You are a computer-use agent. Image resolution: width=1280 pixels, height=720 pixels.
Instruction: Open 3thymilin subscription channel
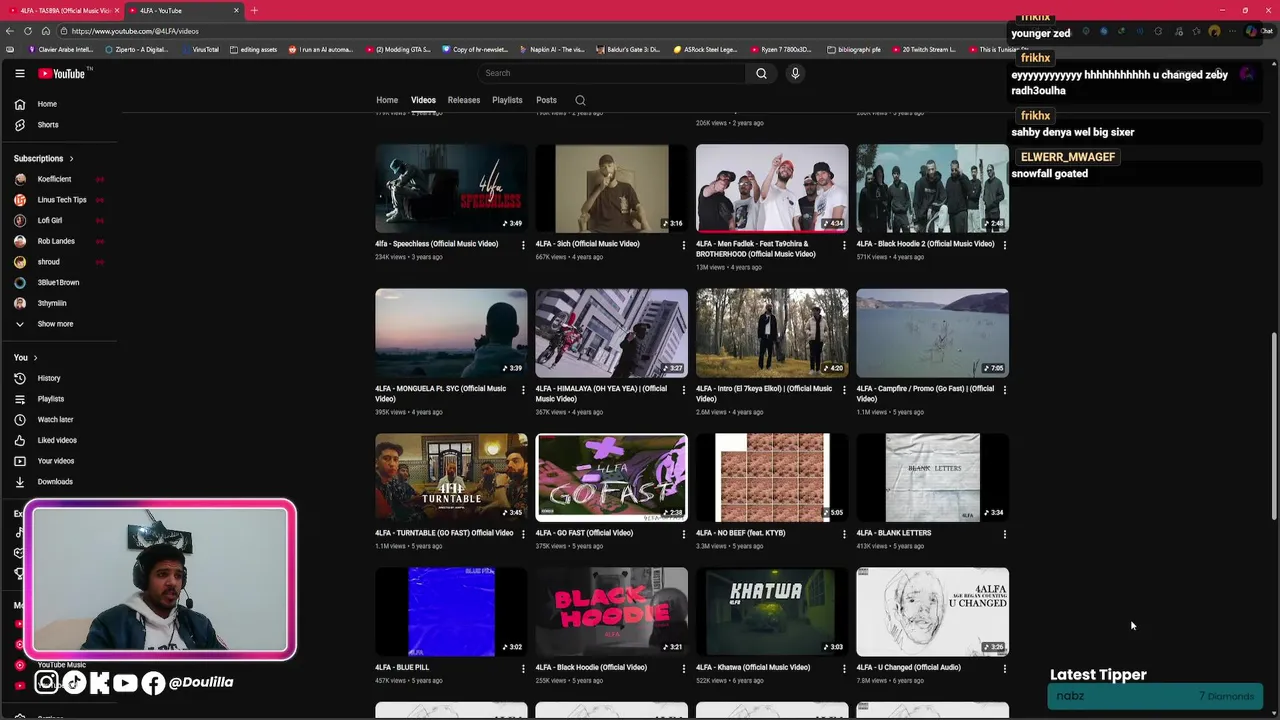pos(59,303)
